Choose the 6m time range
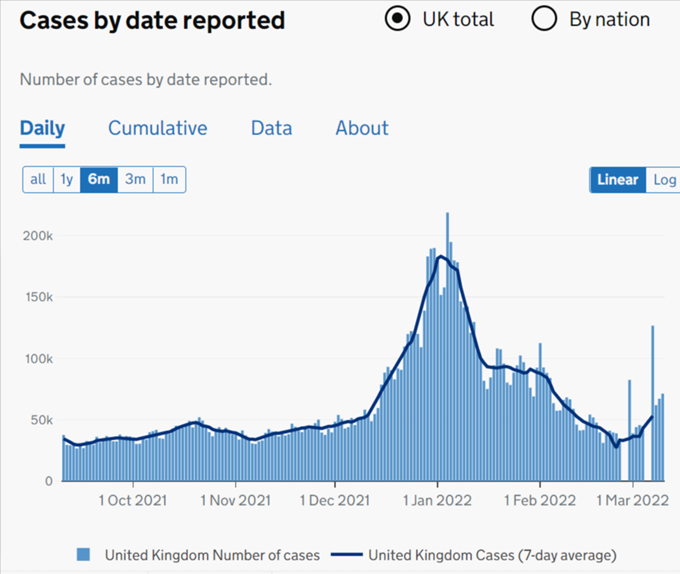 coord(99,180)
